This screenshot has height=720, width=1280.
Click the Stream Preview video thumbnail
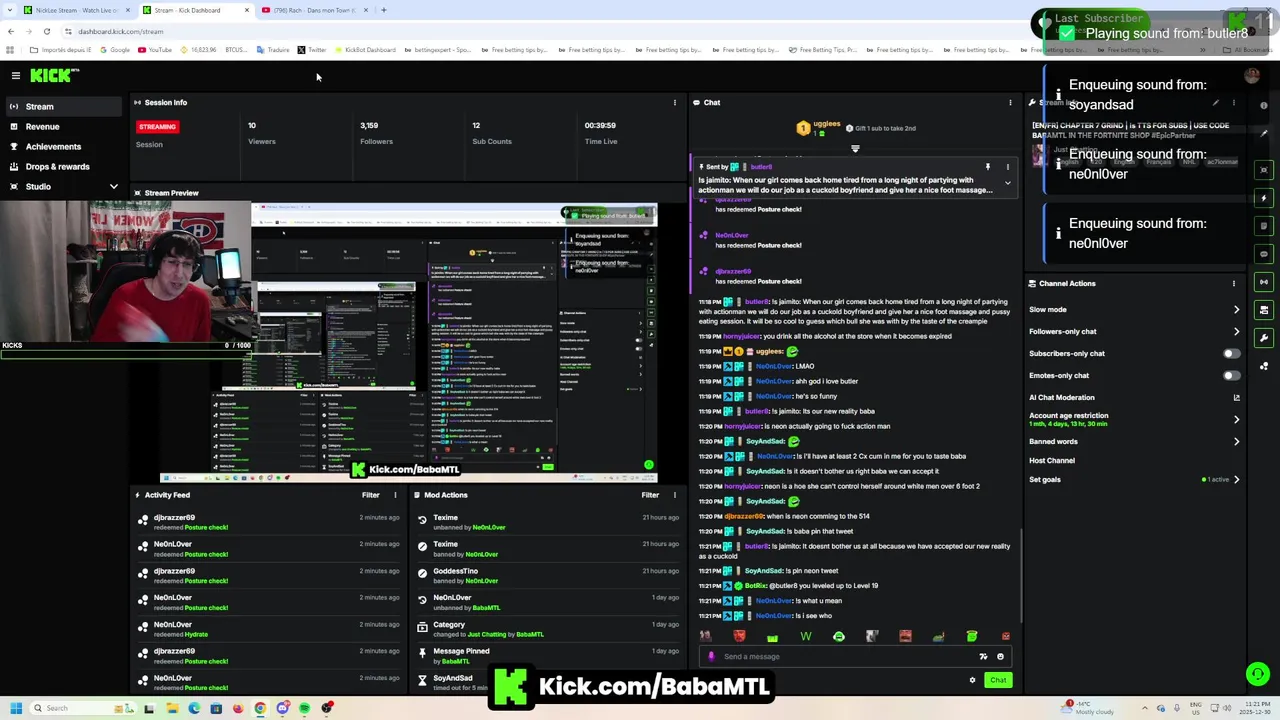pos(408,342)
